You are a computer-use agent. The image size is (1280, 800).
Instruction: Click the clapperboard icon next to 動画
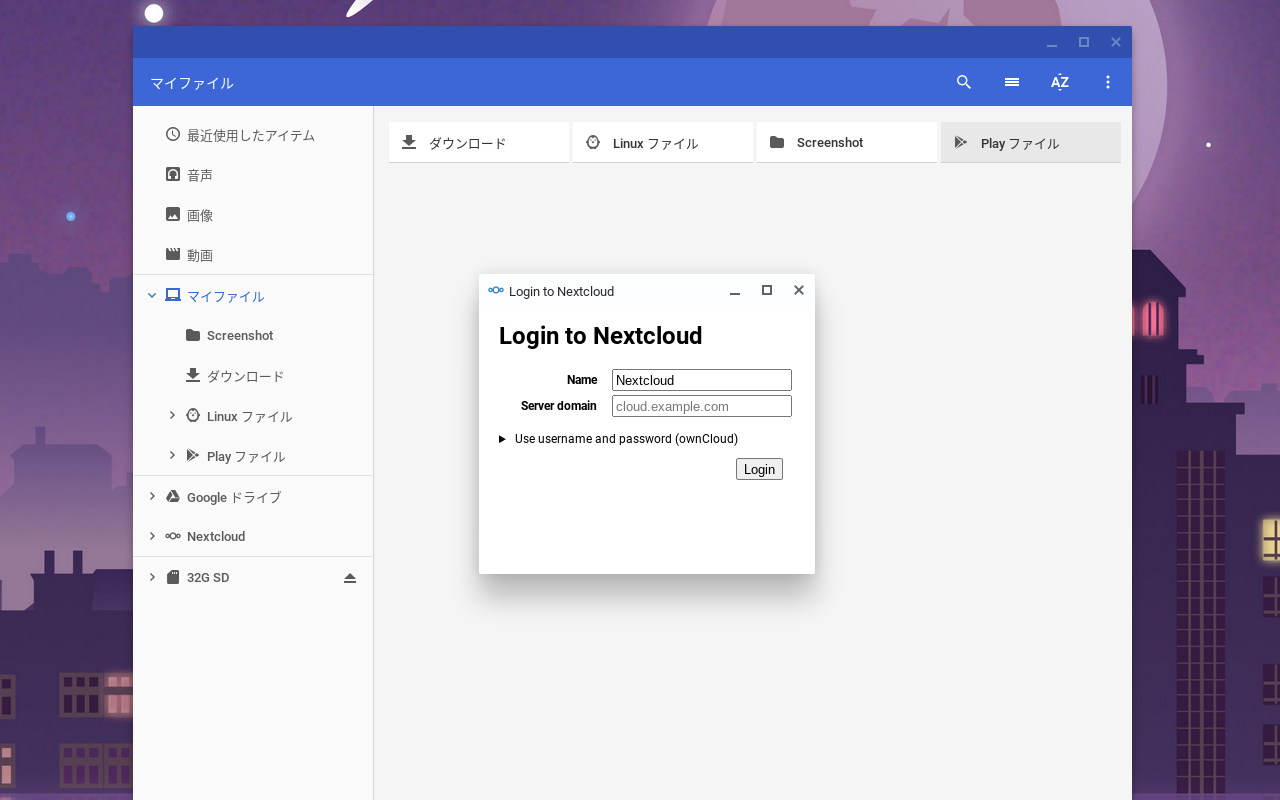(x=173, y=254)
